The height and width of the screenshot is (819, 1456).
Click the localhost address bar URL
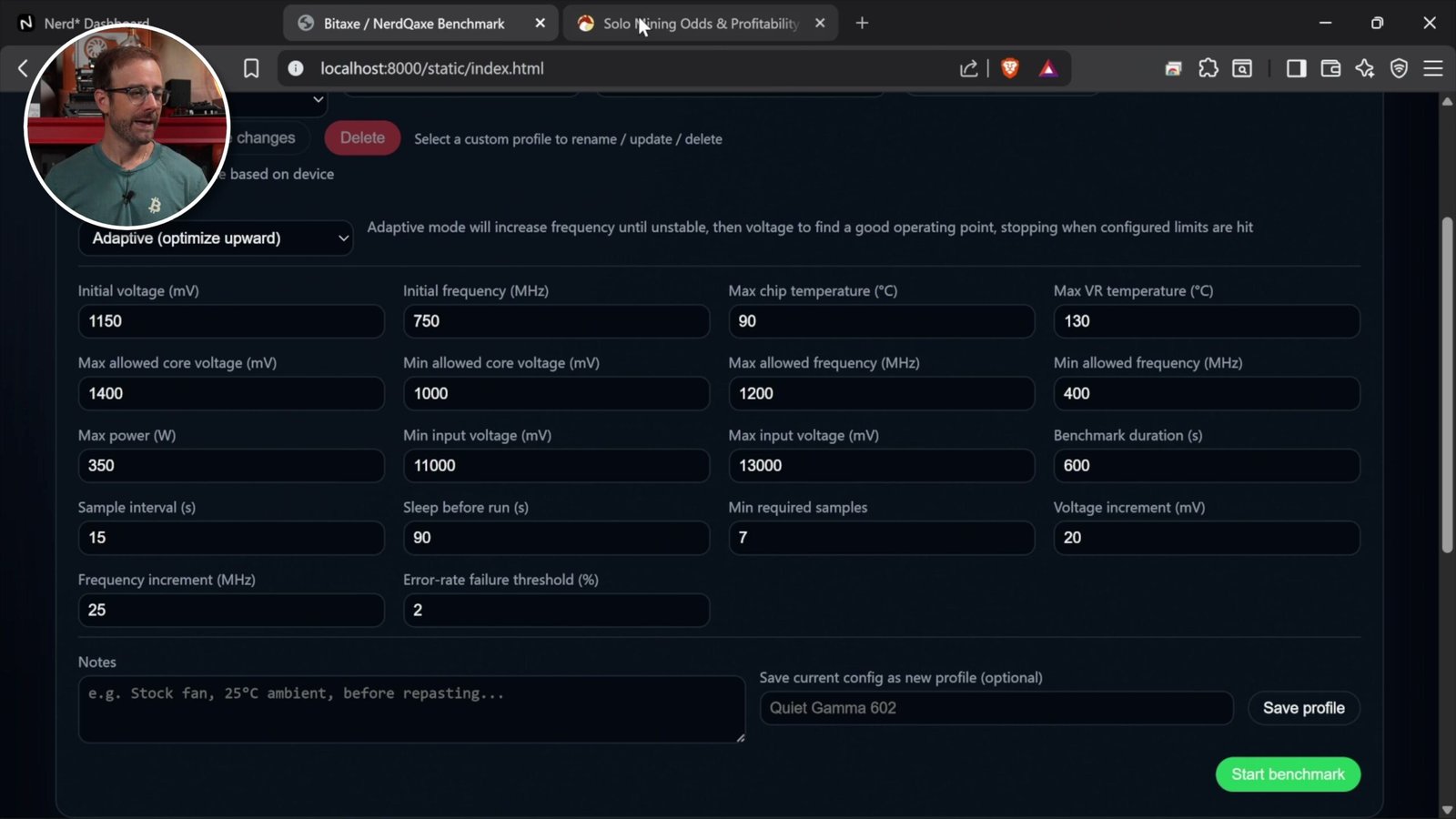pyautogui.click(x=432, y=68)
